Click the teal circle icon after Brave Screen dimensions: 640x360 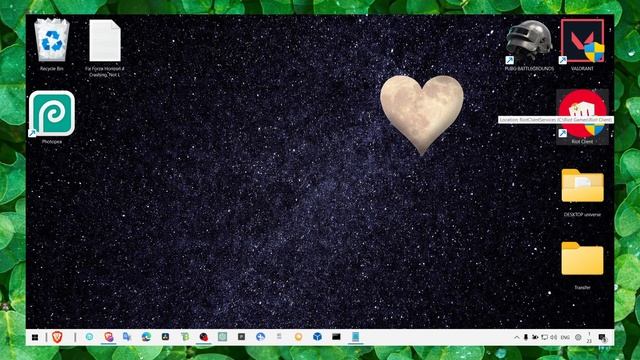click(89, 337)
